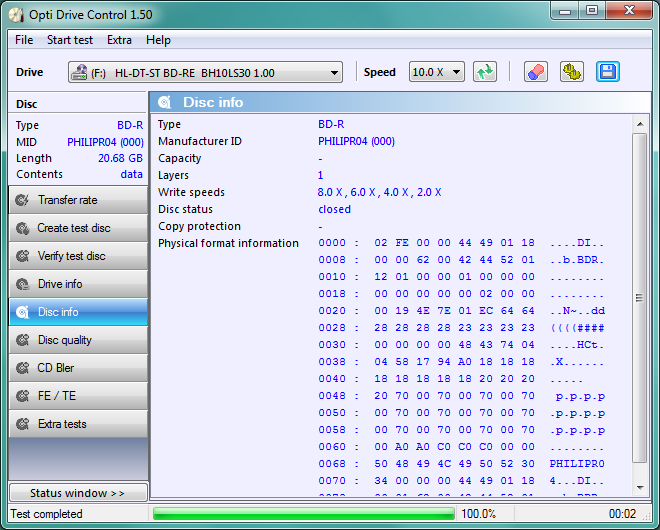Click the hex row at offset 0020

point(461,311)
